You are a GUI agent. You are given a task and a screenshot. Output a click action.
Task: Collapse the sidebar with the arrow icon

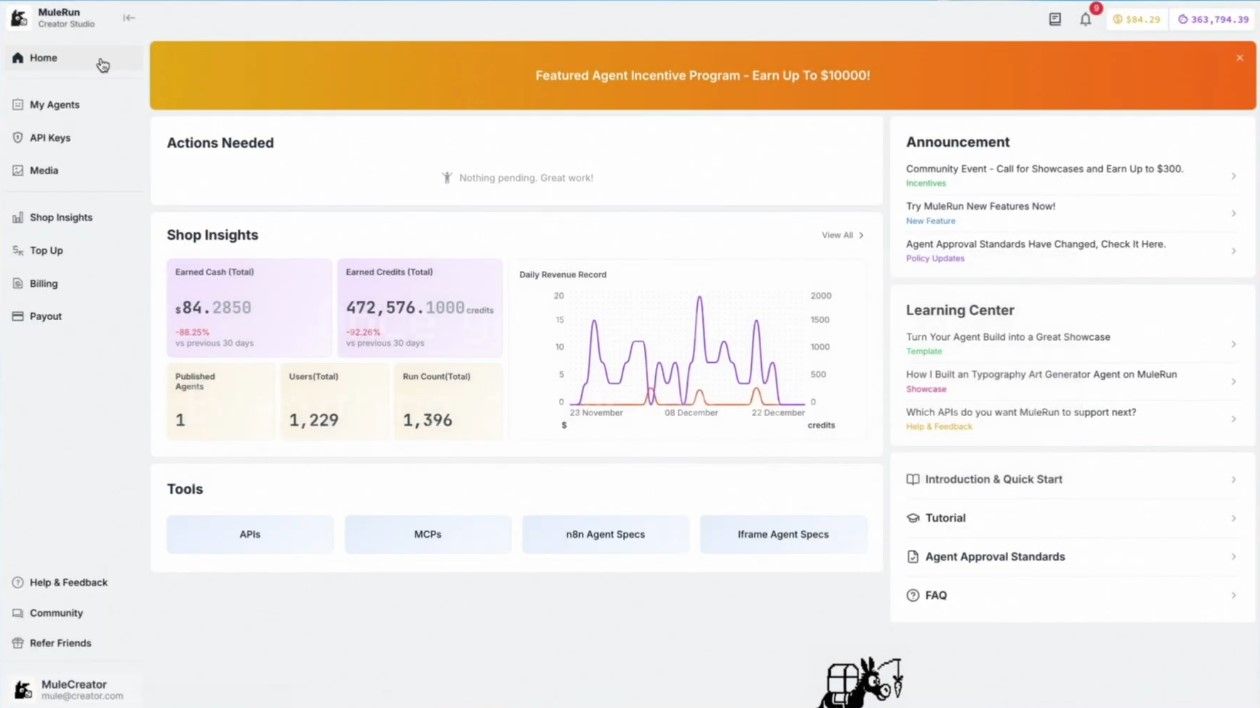click(x=129, y=18)
